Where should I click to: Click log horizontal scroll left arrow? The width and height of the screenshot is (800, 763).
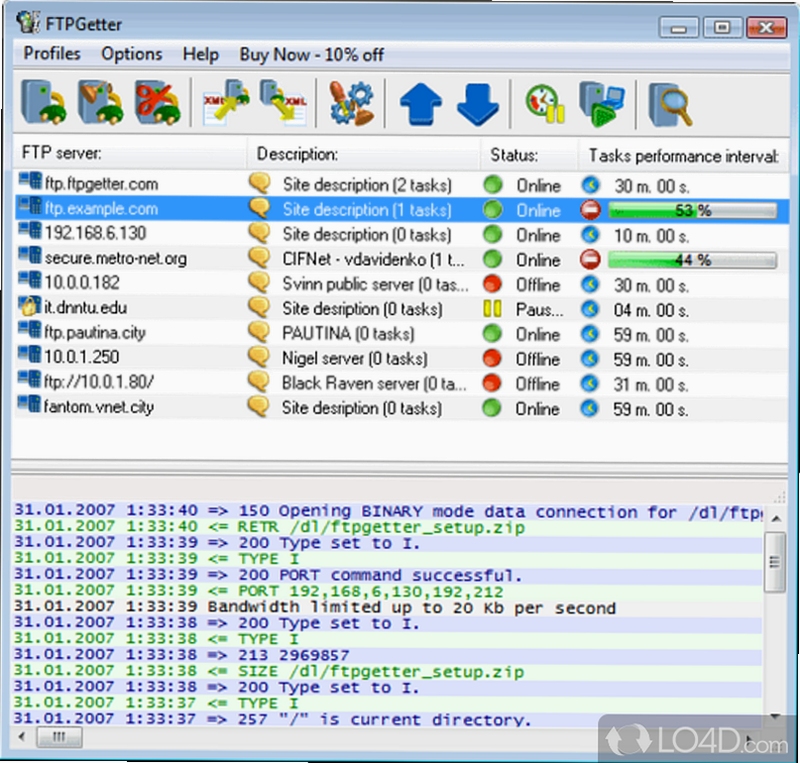click(21, 736)
